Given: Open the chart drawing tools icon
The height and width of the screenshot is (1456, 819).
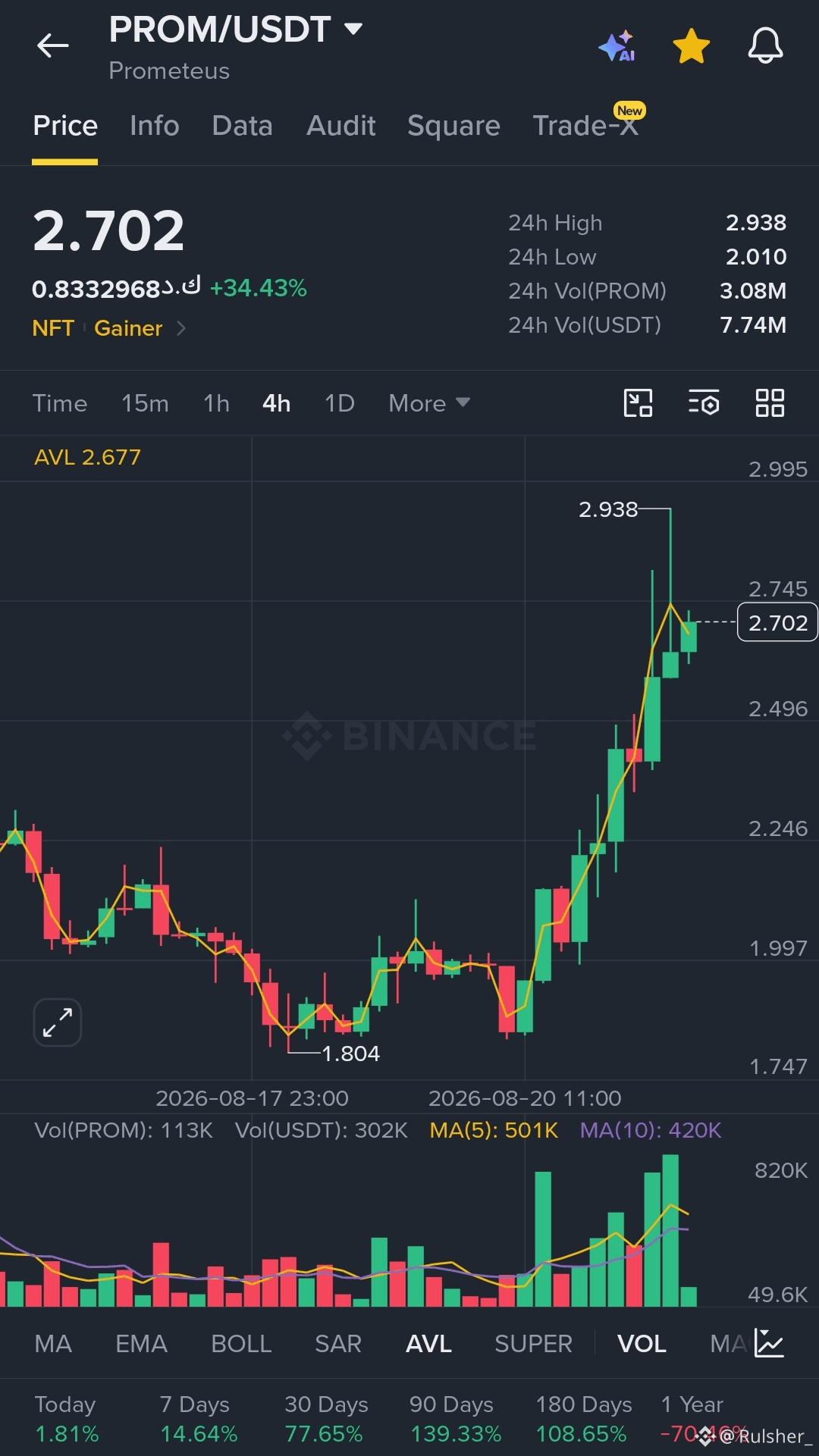Looking at the screenshot, I should click(638, 403).
